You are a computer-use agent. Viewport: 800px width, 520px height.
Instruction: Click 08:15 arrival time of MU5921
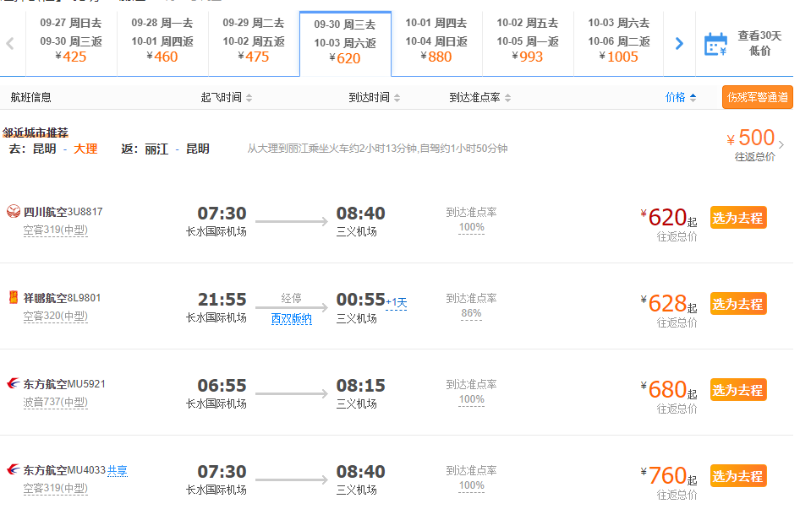tap(361, 386)
